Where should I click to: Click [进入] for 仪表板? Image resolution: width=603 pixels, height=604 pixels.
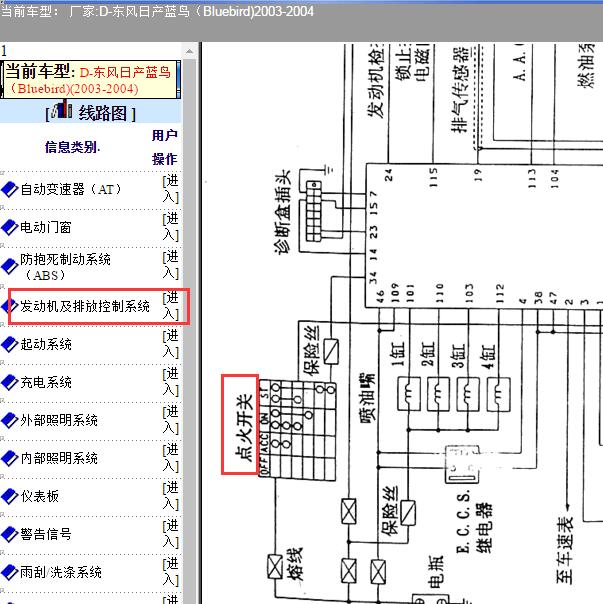pyautogui.click(x=171, y=496)
